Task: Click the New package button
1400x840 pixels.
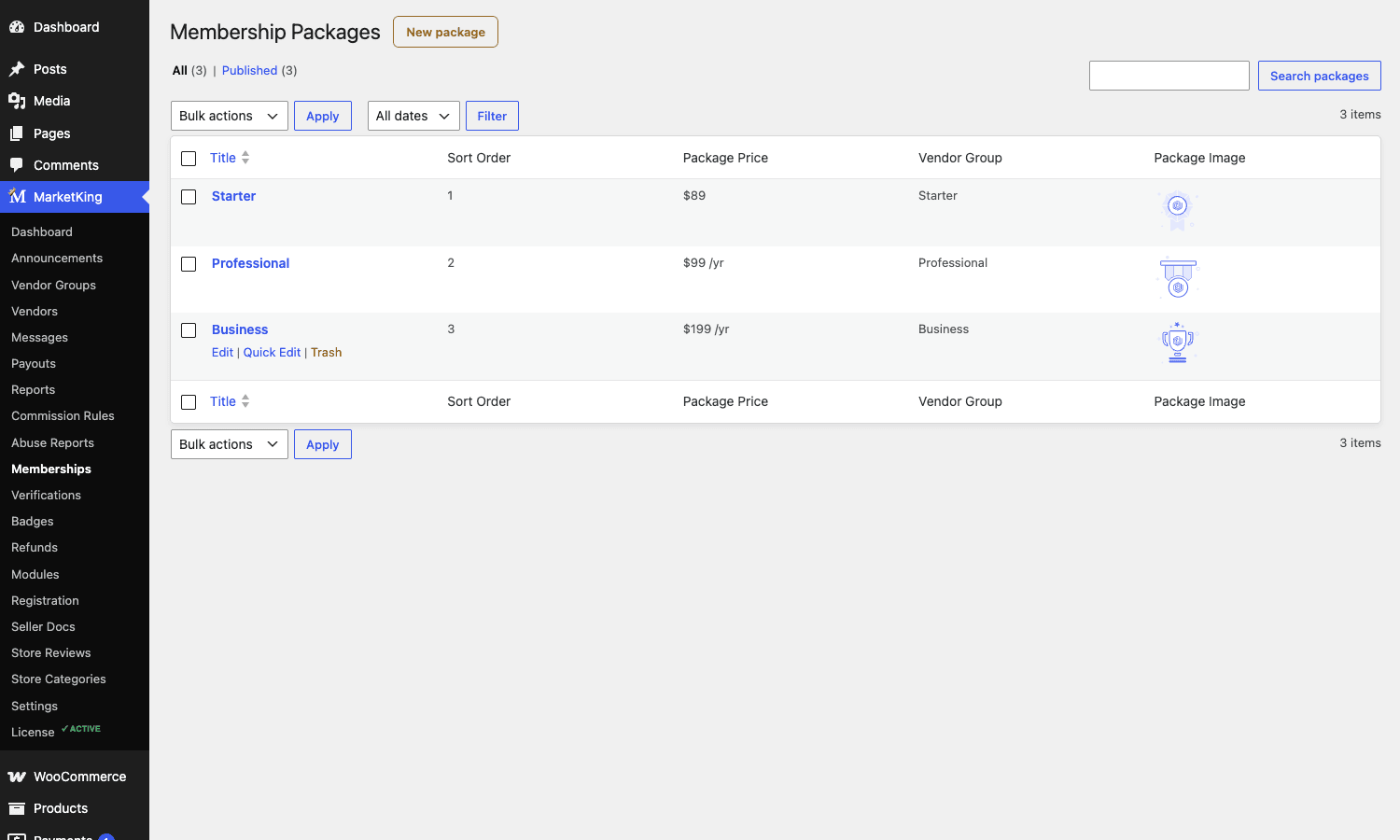Action: pyautogui.click(x=445, y=32)
